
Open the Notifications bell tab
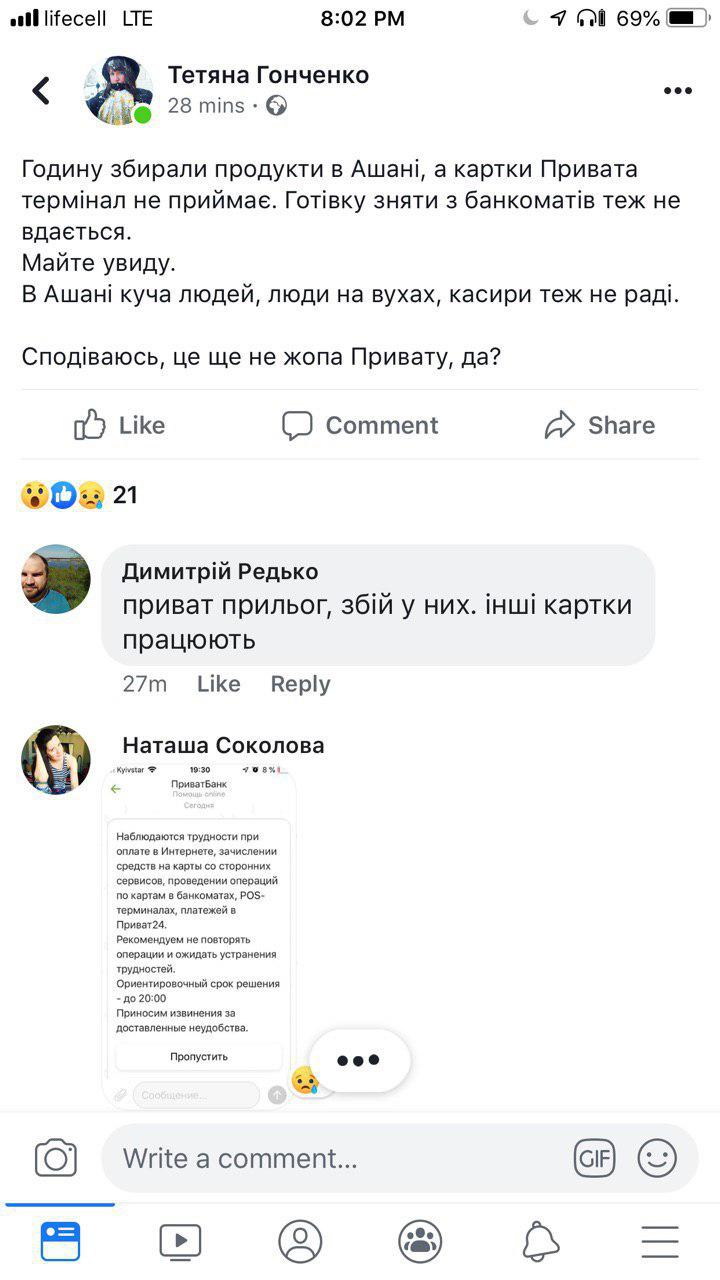540,1241
